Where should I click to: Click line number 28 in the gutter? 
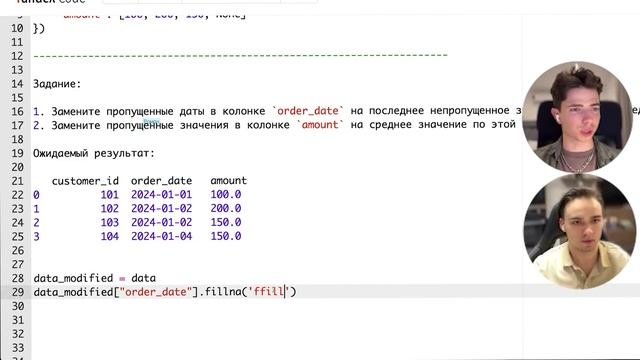pyautogui.click(x=17, y=278)
